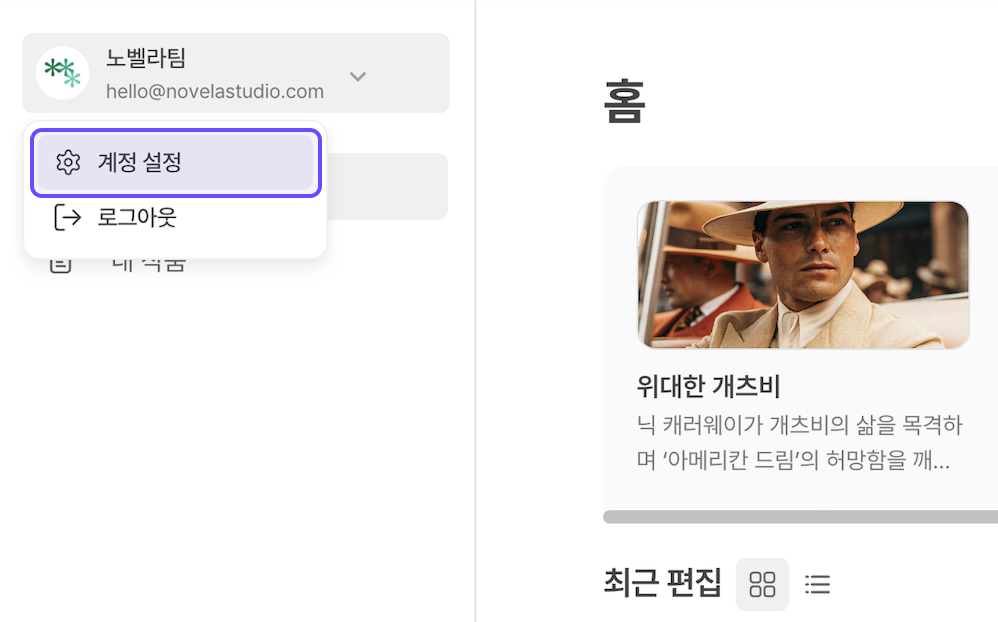
Task: Click the vertical sidebar divider line
Action: pos(475,311)
